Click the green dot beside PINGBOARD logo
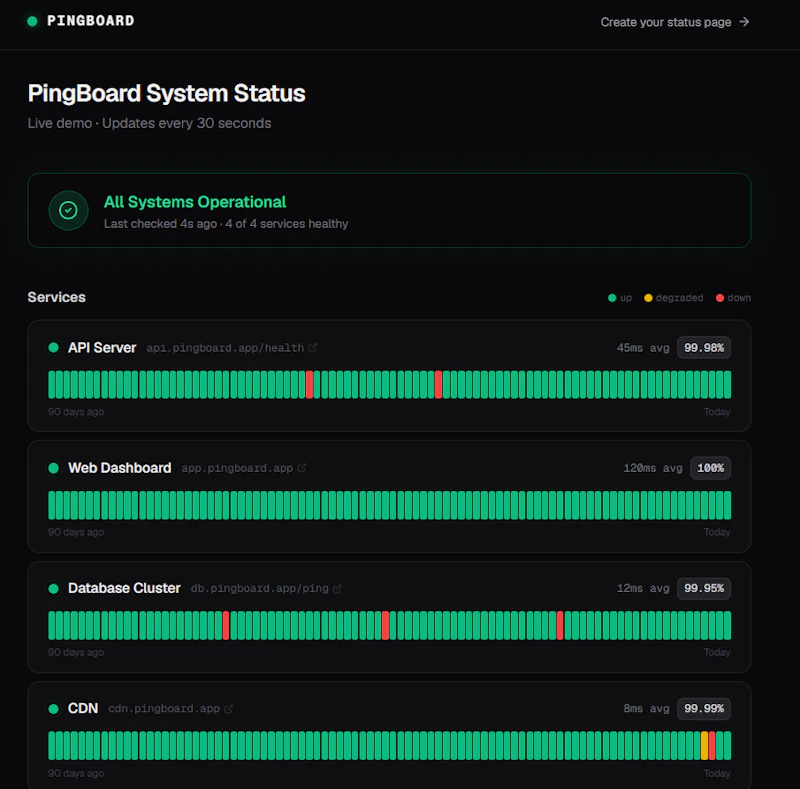 click(32, 21)
